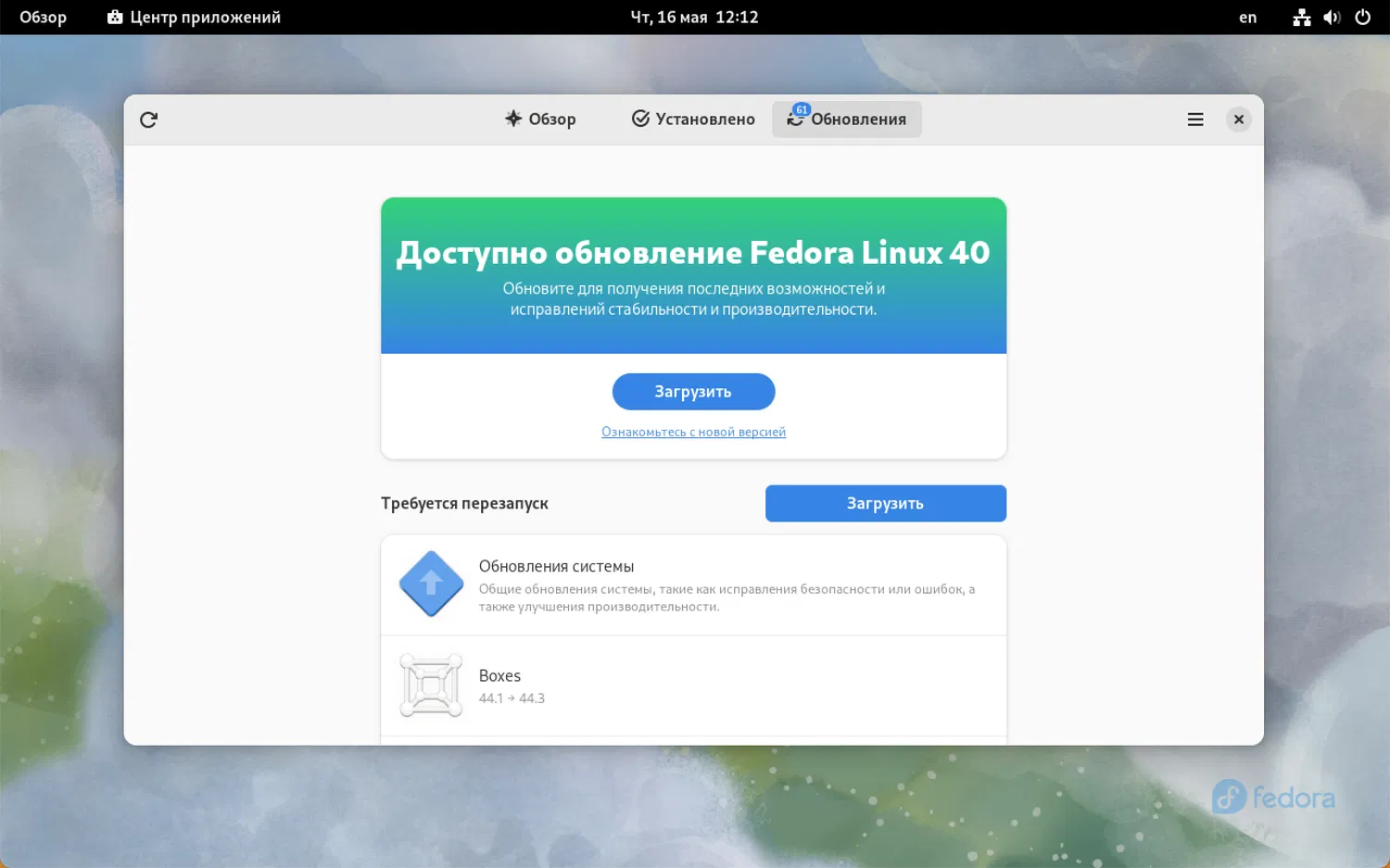
Task: Click the Обновления системы diamond icon
Action: [431, 585]
